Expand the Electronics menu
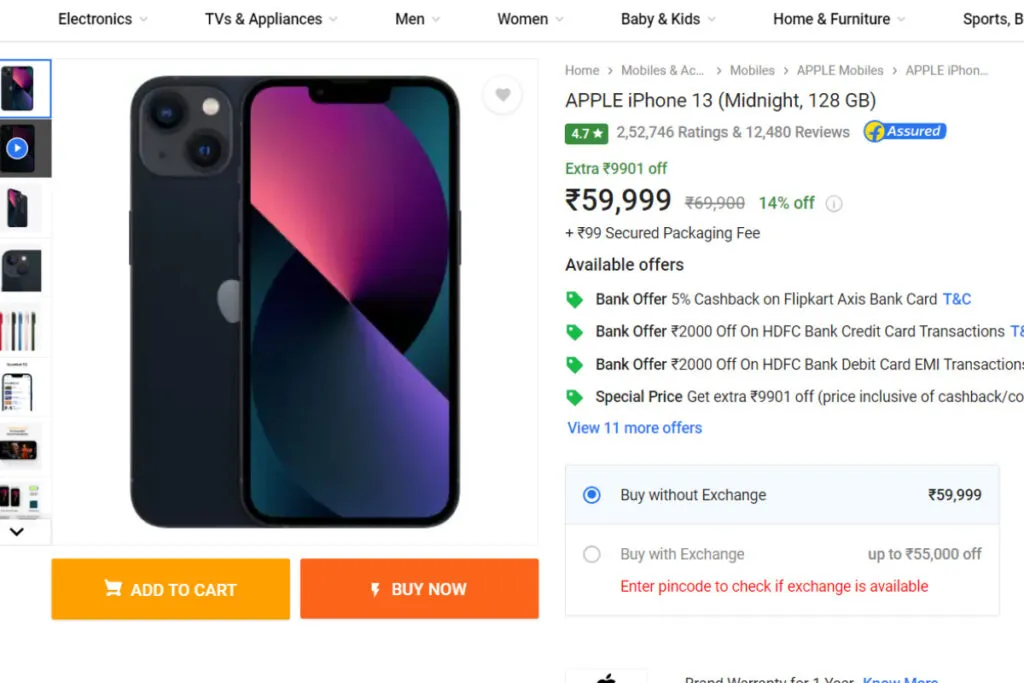The height and width of the screenshot is (683, 1024). [x=103, y=20]
